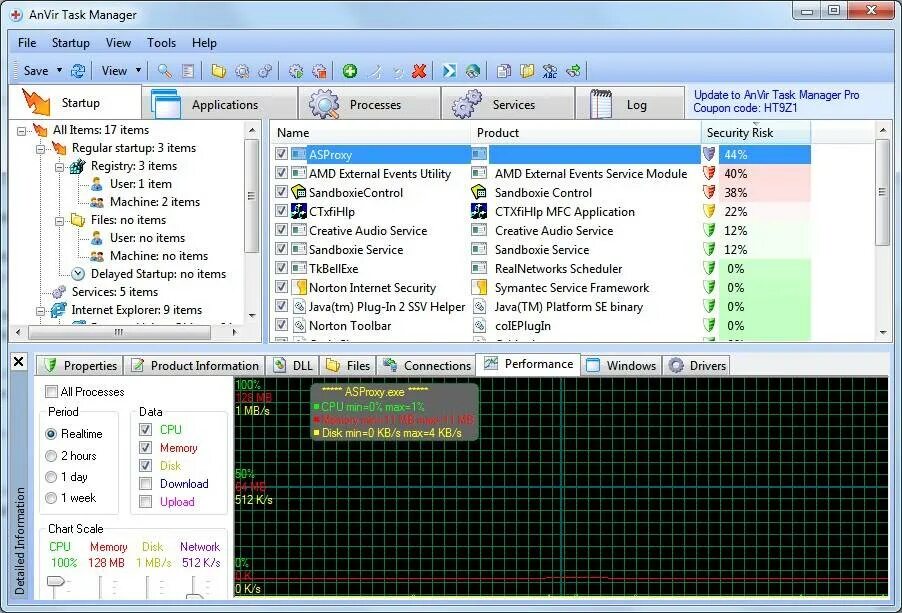This screenshot has width=902, height=613.
Task: Click the properties sheet toolbar icon
Action: (x=188, y=71)
